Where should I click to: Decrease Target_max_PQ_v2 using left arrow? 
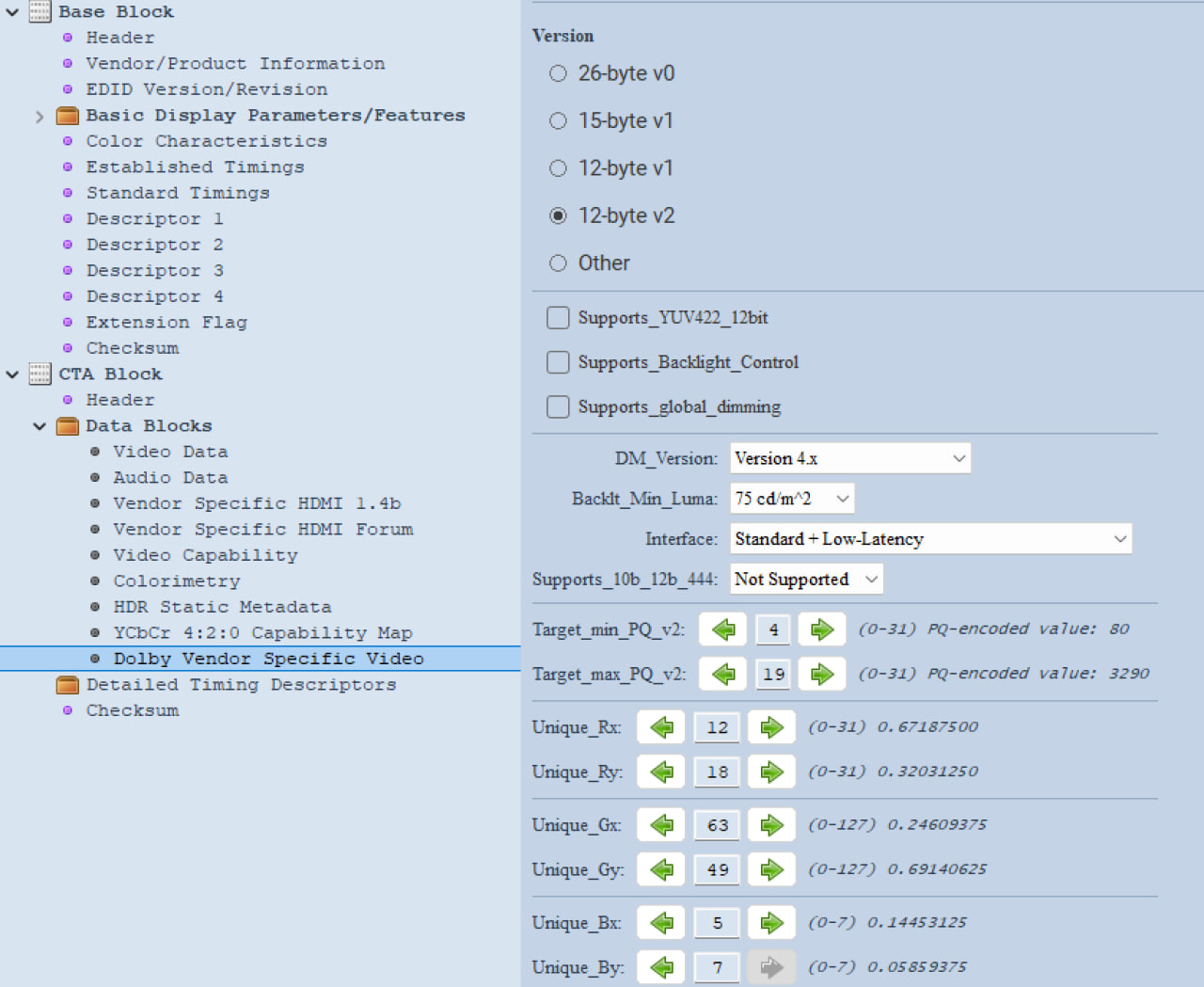(722, 674)
